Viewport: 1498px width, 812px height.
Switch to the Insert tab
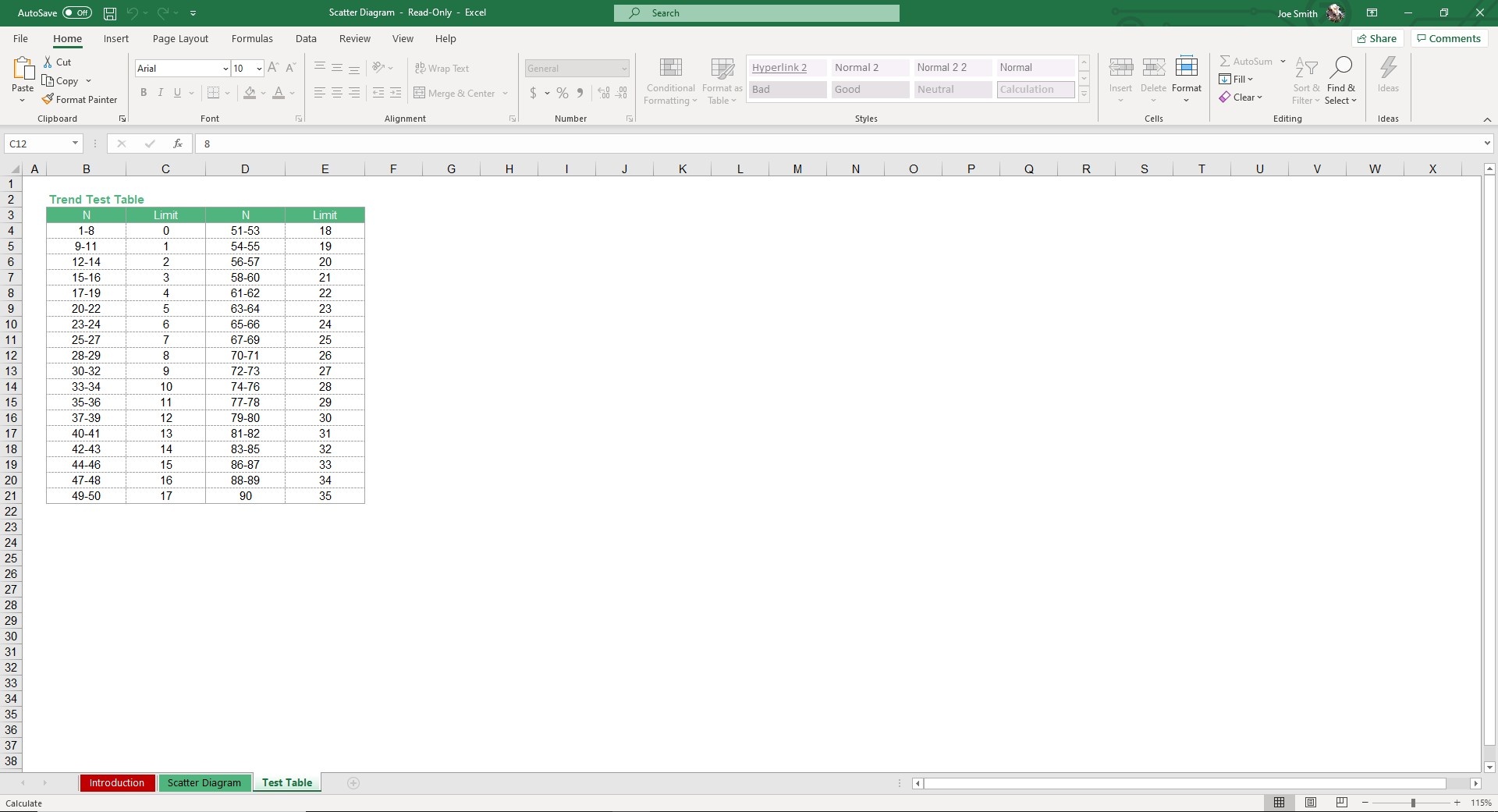coord(116,38)
